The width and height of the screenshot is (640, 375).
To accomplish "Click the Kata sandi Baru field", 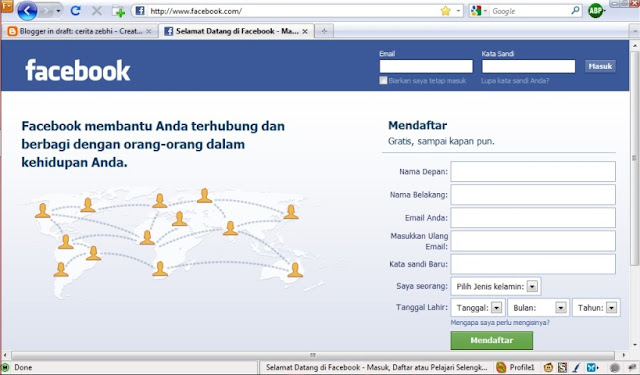I will 533,264.
